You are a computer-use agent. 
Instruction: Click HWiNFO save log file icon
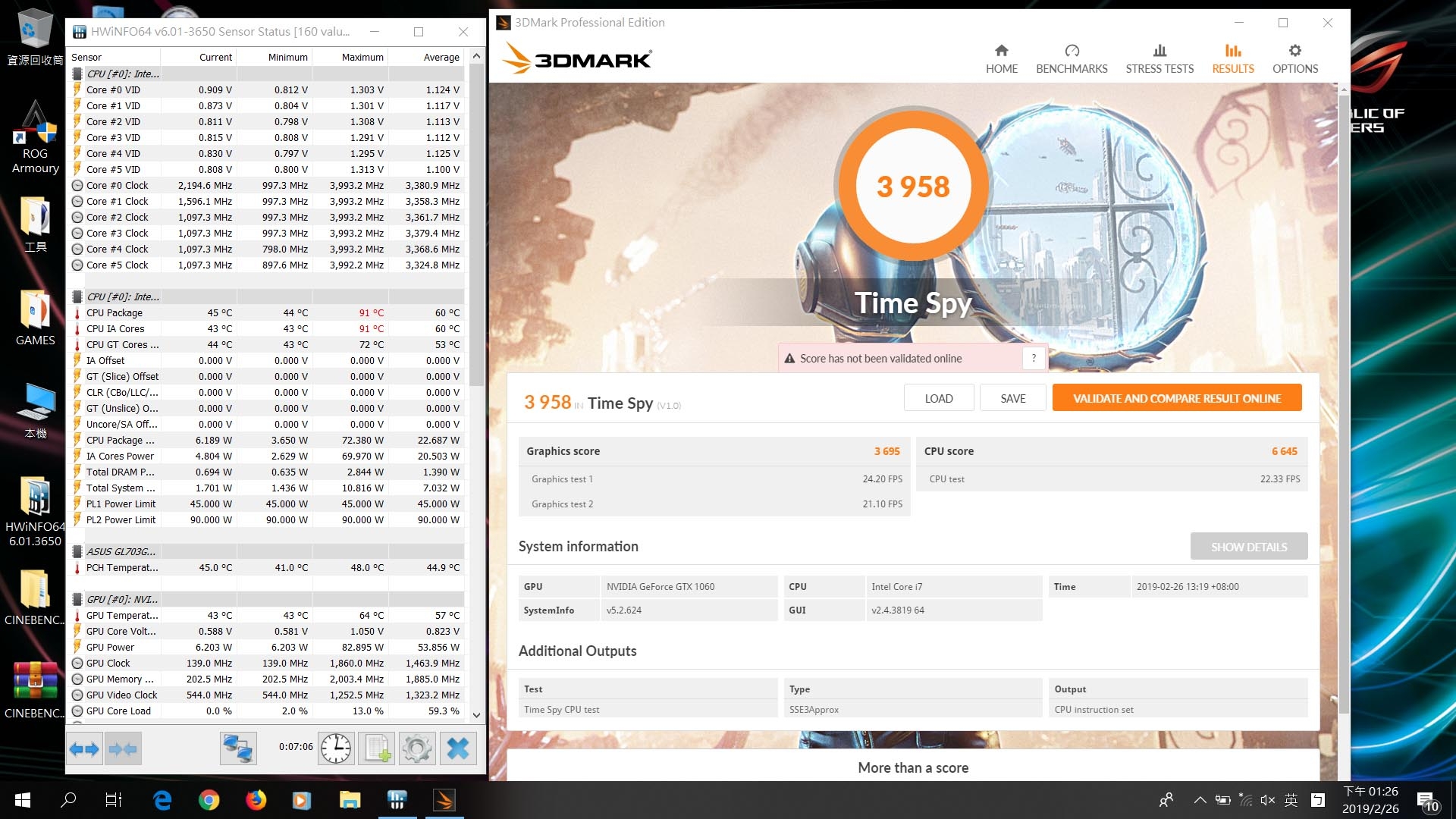click(x=377, y=749)
